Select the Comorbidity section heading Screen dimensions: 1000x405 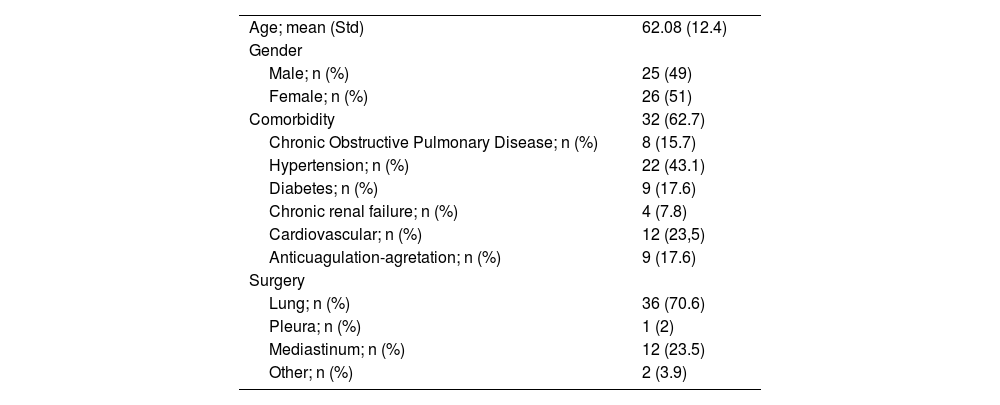coord(292,120)
